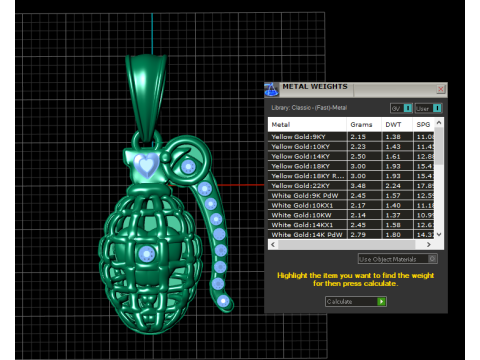Click the 2.24 DWT value
The height and width of the screenshot is (360, 480).
pyautogui.click(x=393, y=186)
